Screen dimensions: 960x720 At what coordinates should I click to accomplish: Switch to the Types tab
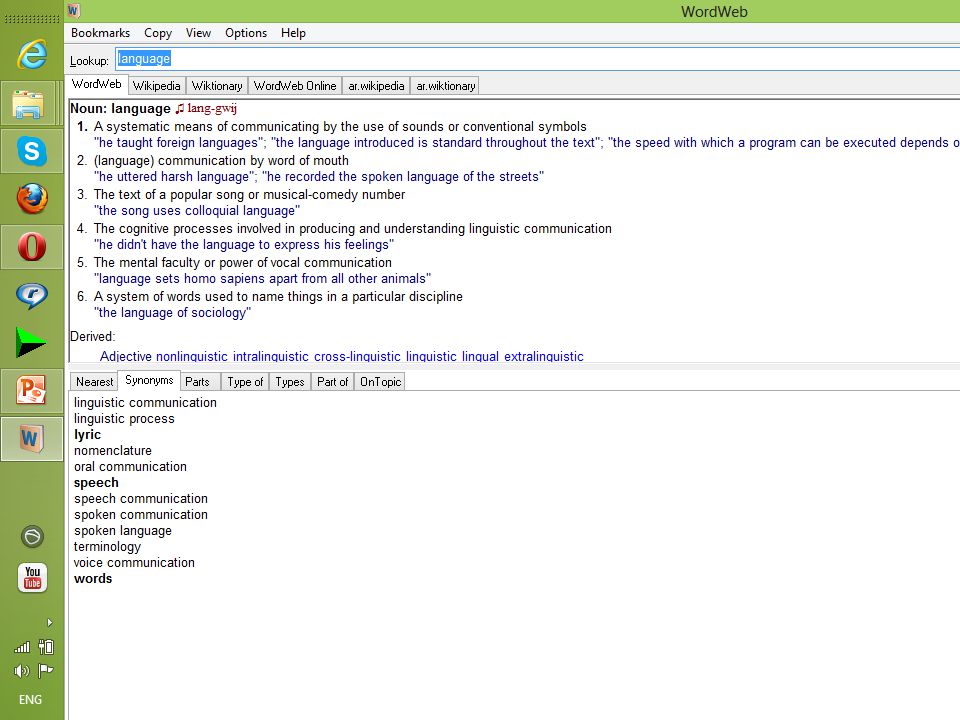290,381
